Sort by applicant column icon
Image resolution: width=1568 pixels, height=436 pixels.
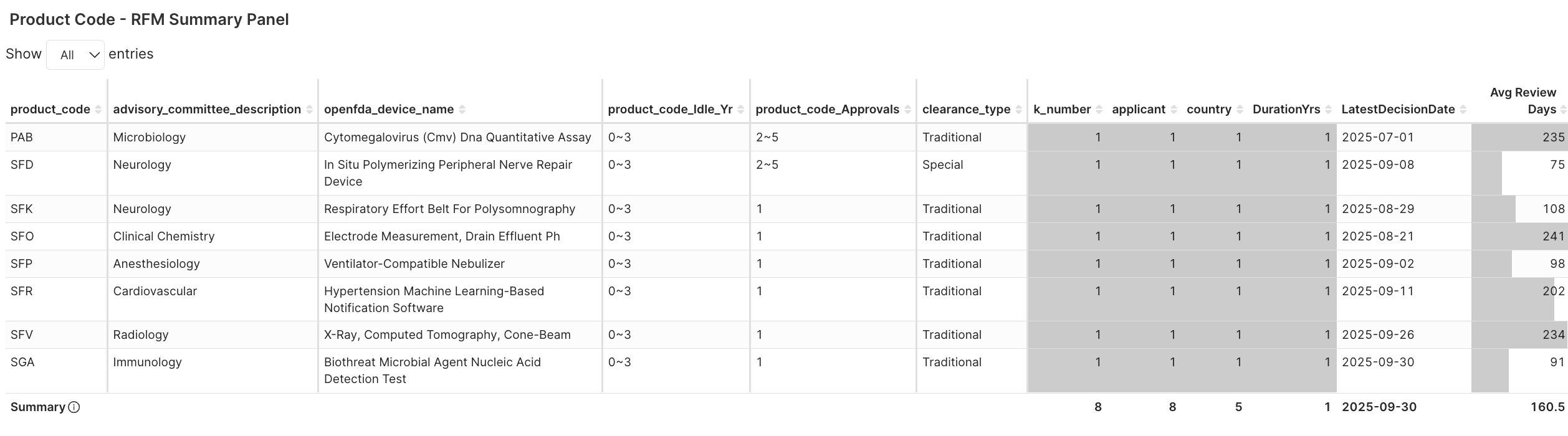(x=1174, y=110)
